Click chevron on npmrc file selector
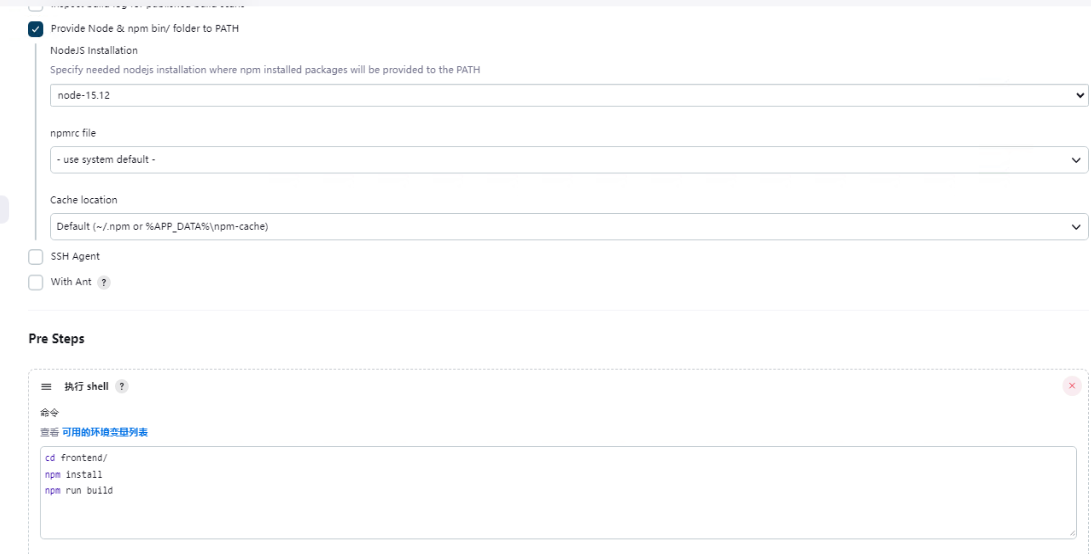1091x554 pixels. pyautogui.click(x=1077, y=160)
